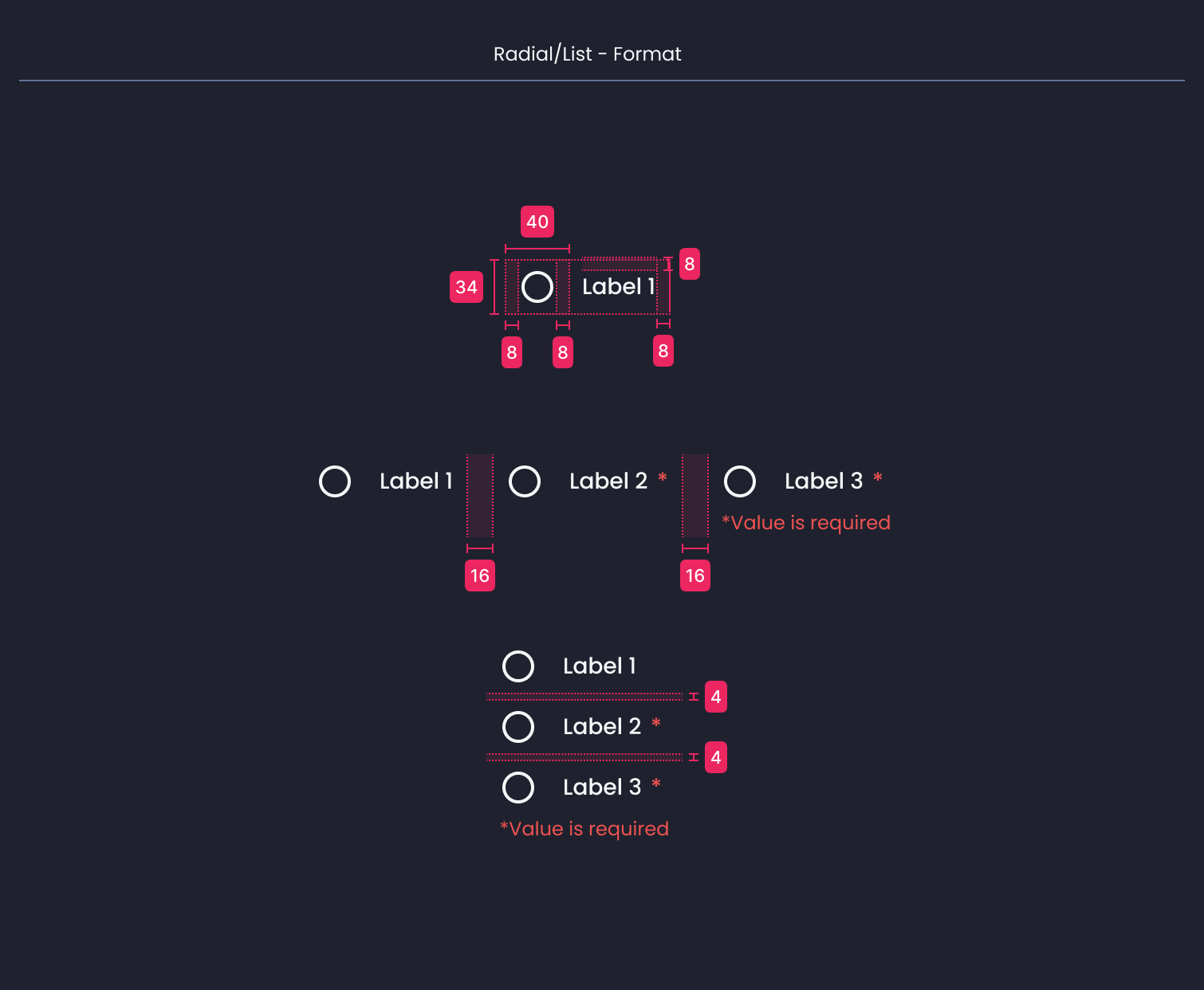Click the topmost 8 padding badge

click(x=688, y=264)
